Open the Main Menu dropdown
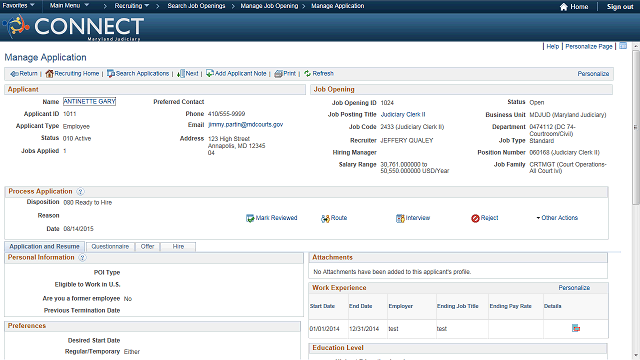The width and height of the screenshot is (640, 360). pos(69,6)
